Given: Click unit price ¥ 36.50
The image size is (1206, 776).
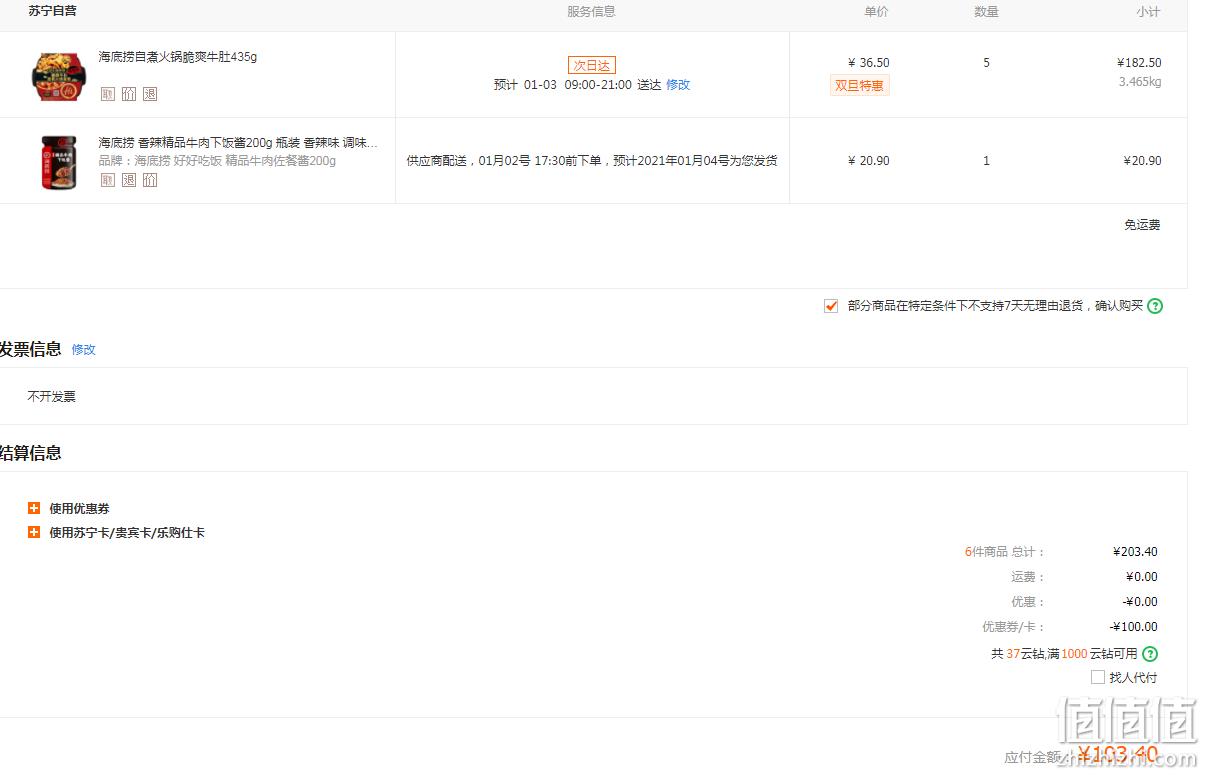Looking at the screenshot, I should pos(869,63).
